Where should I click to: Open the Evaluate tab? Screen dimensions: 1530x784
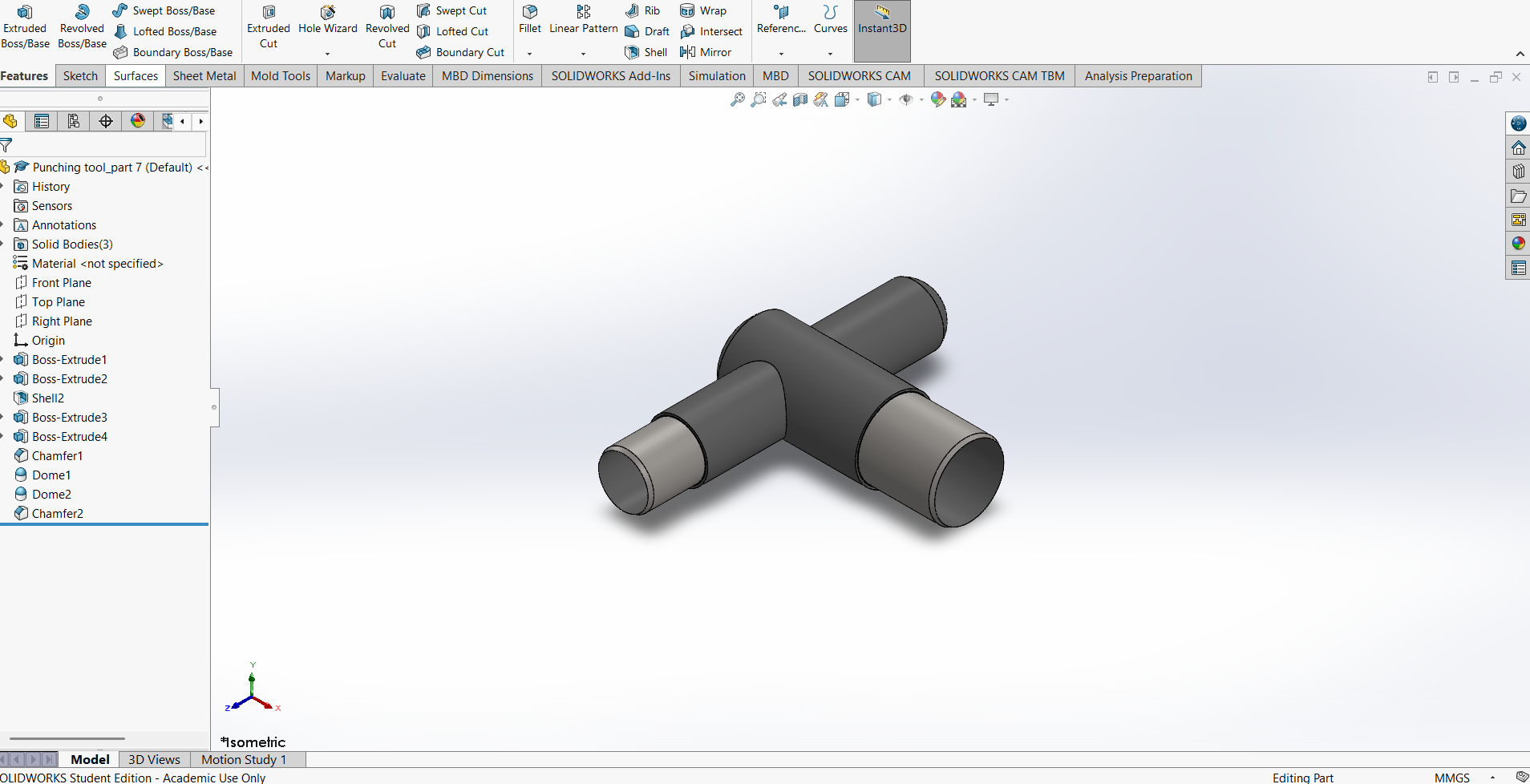coord(403,76)
